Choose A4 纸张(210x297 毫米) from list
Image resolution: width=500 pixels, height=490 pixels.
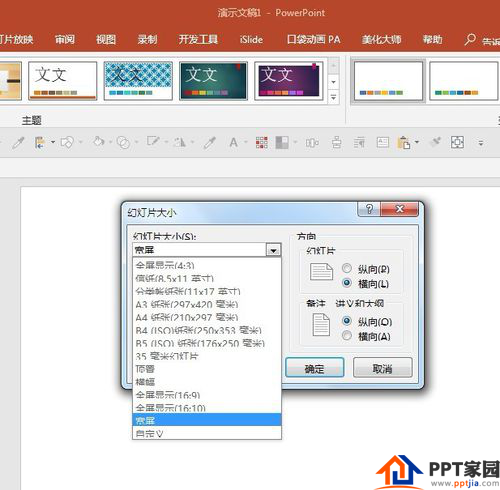pyautogui.click(x=207, y=317)
